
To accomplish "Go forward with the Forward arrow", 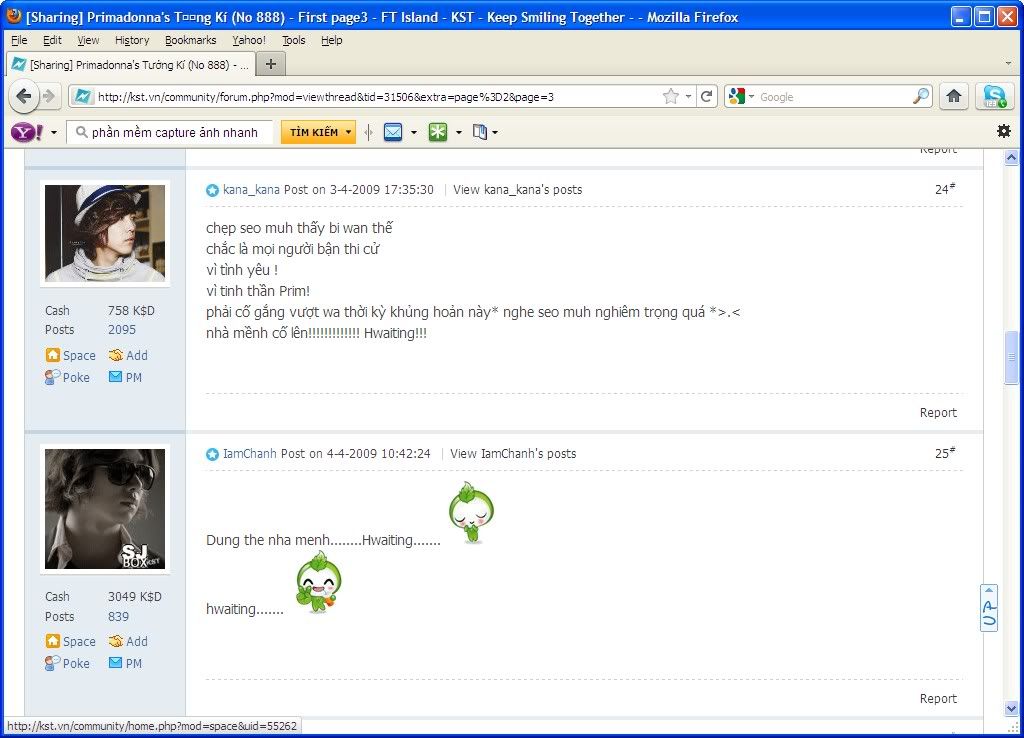I will [x=50, y=97].
